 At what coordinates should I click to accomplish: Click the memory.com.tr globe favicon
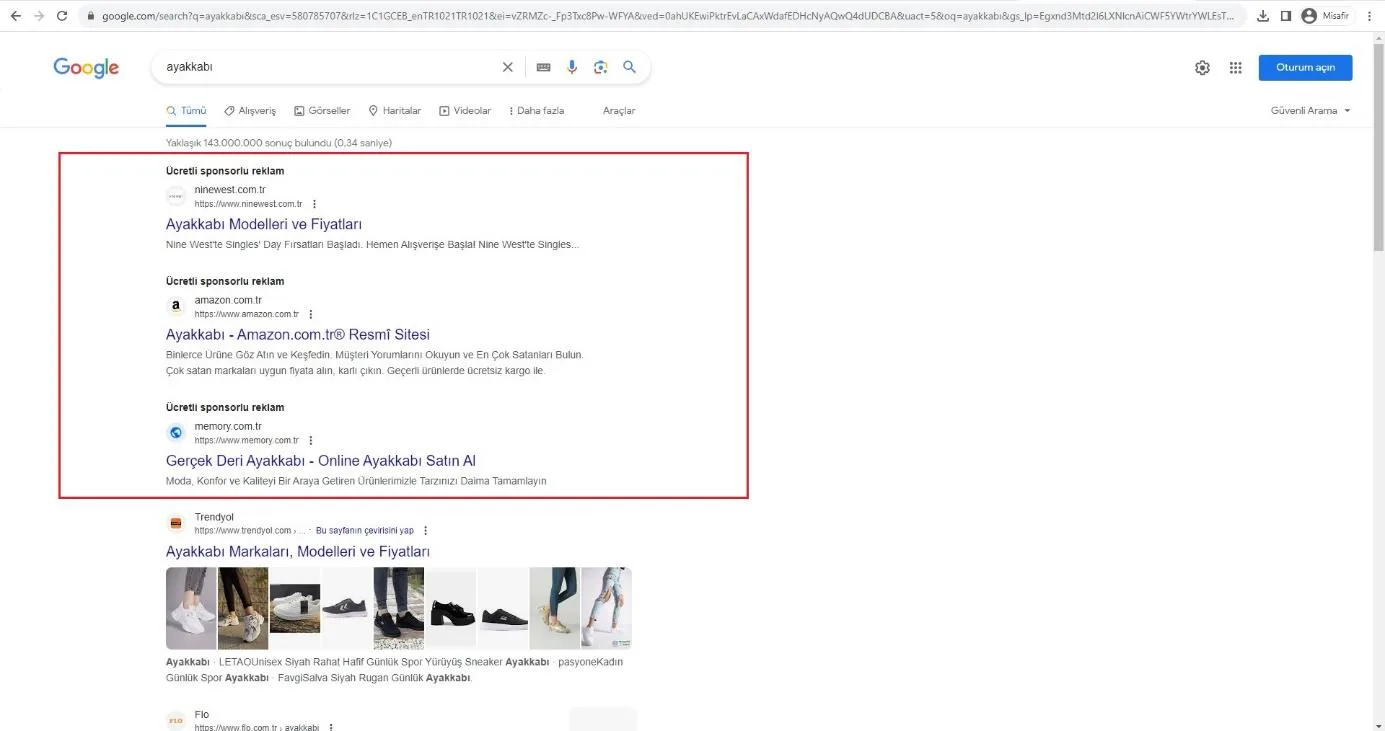[x=176, y=432]
